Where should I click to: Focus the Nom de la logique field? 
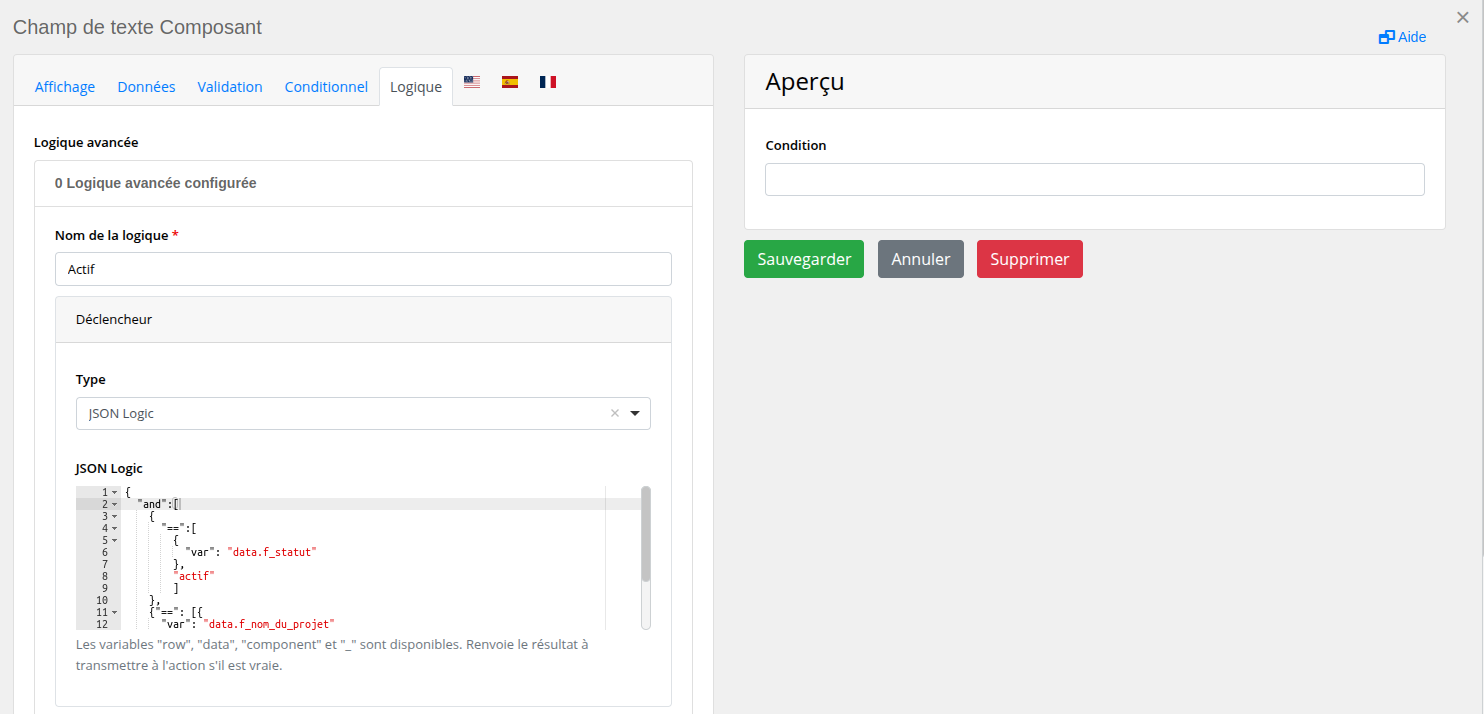coord(363,269)
